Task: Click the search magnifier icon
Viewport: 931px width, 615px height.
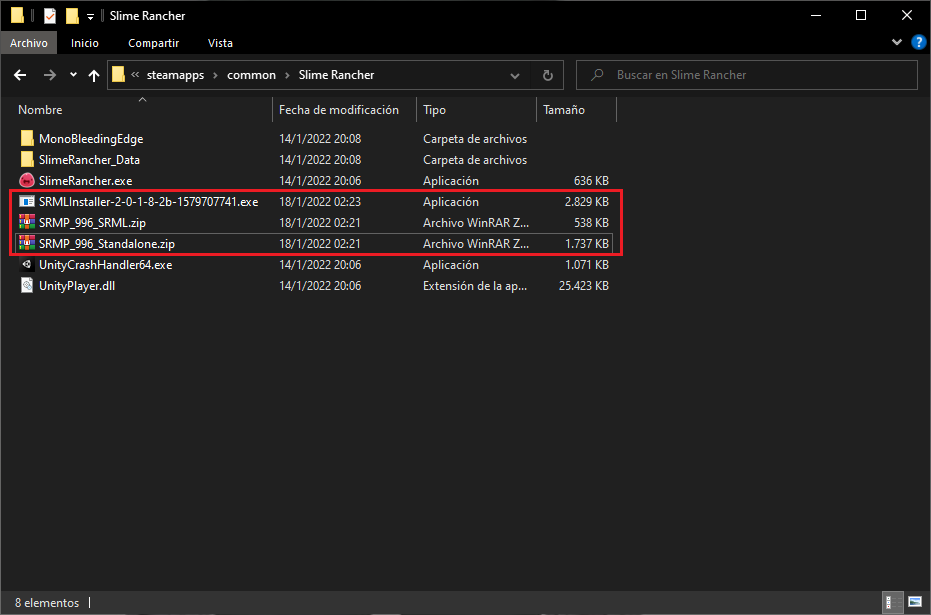Action: [597, 75]
